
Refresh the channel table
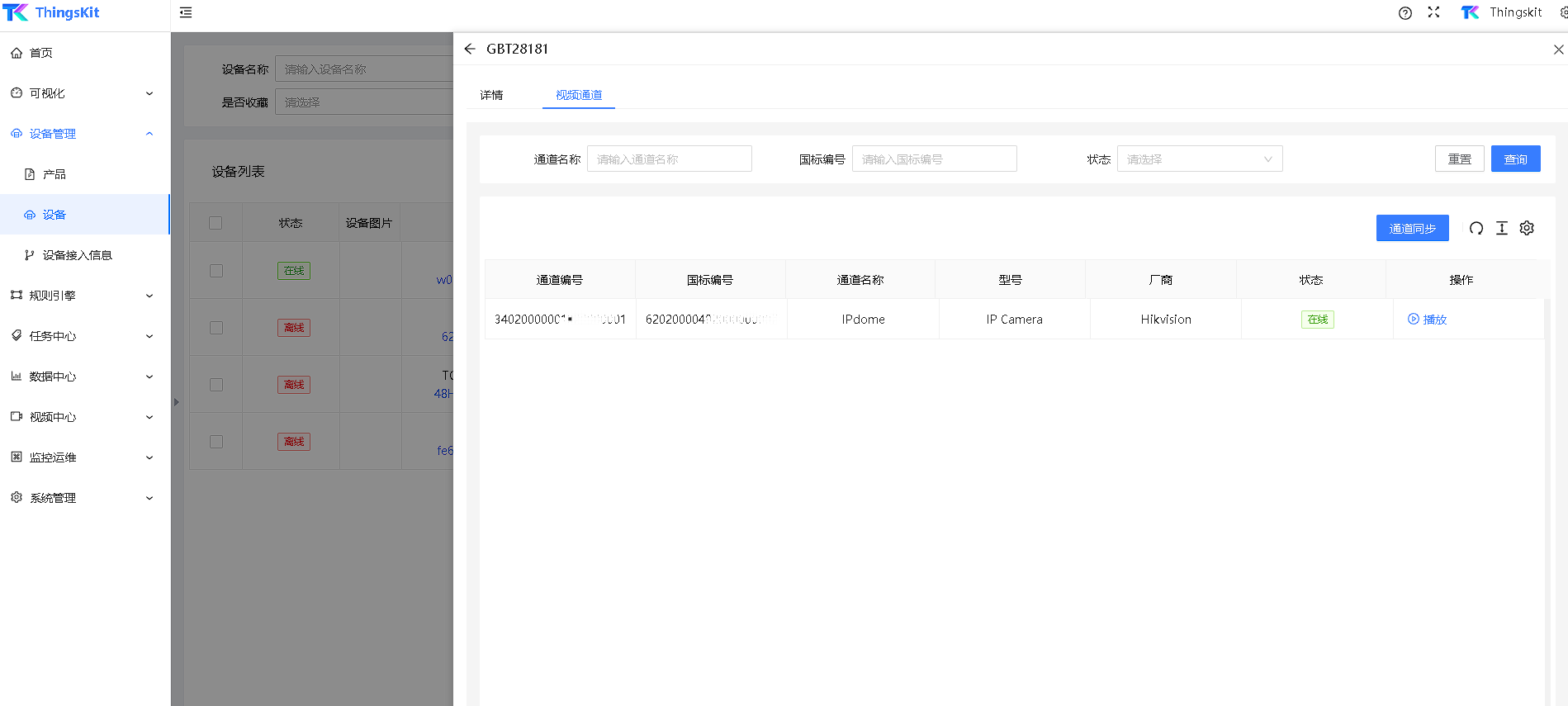pos(1476,229)
